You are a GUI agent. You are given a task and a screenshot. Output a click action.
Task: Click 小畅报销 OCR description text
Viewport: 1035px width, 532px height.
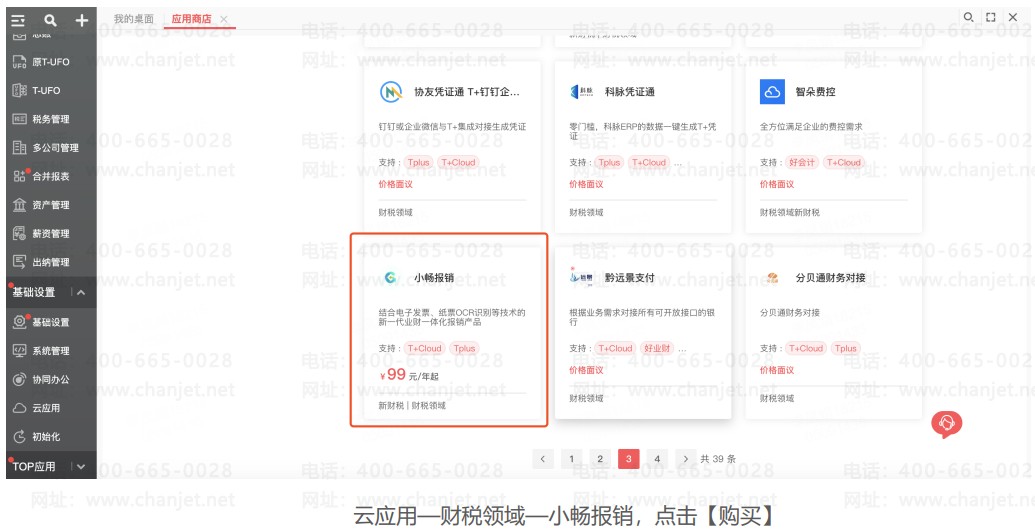click(452, 317)
